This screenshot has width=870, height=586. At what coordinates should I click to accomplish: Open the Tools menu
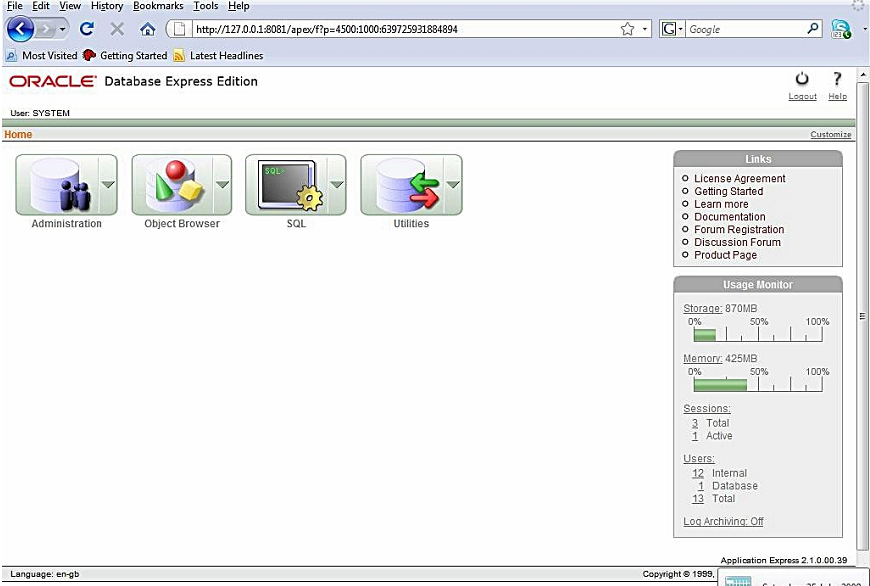point(205,6)
